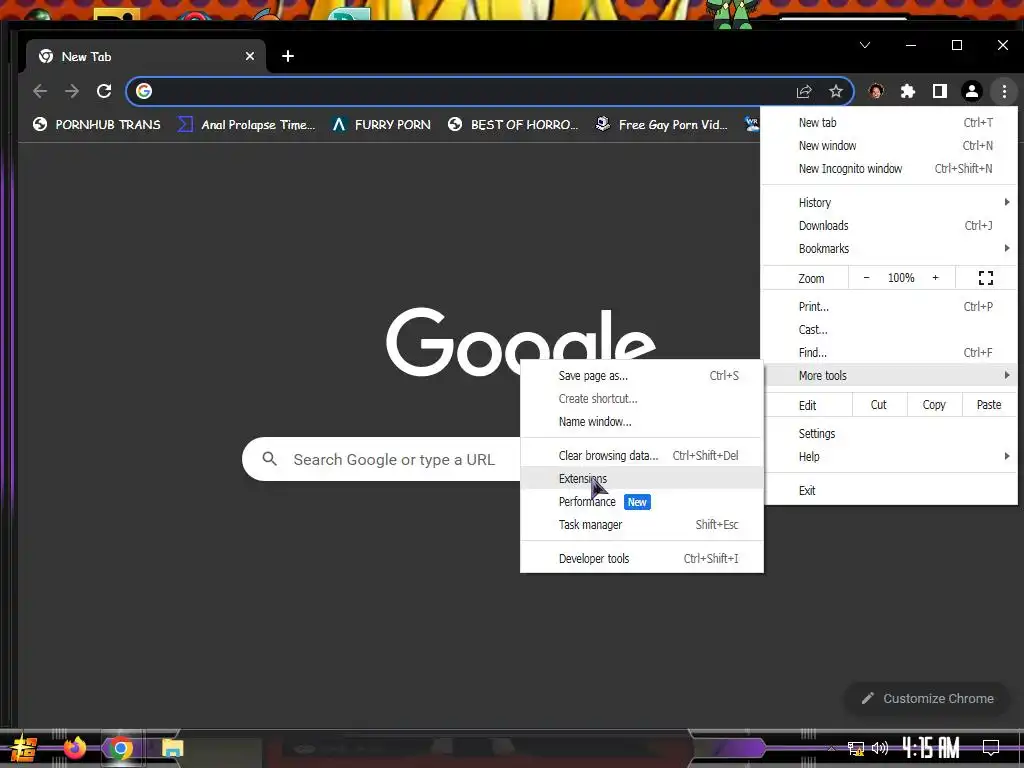Click the profile avatar icon
Viewport: 1024px width, 768px height.
(x=972, y=91)
